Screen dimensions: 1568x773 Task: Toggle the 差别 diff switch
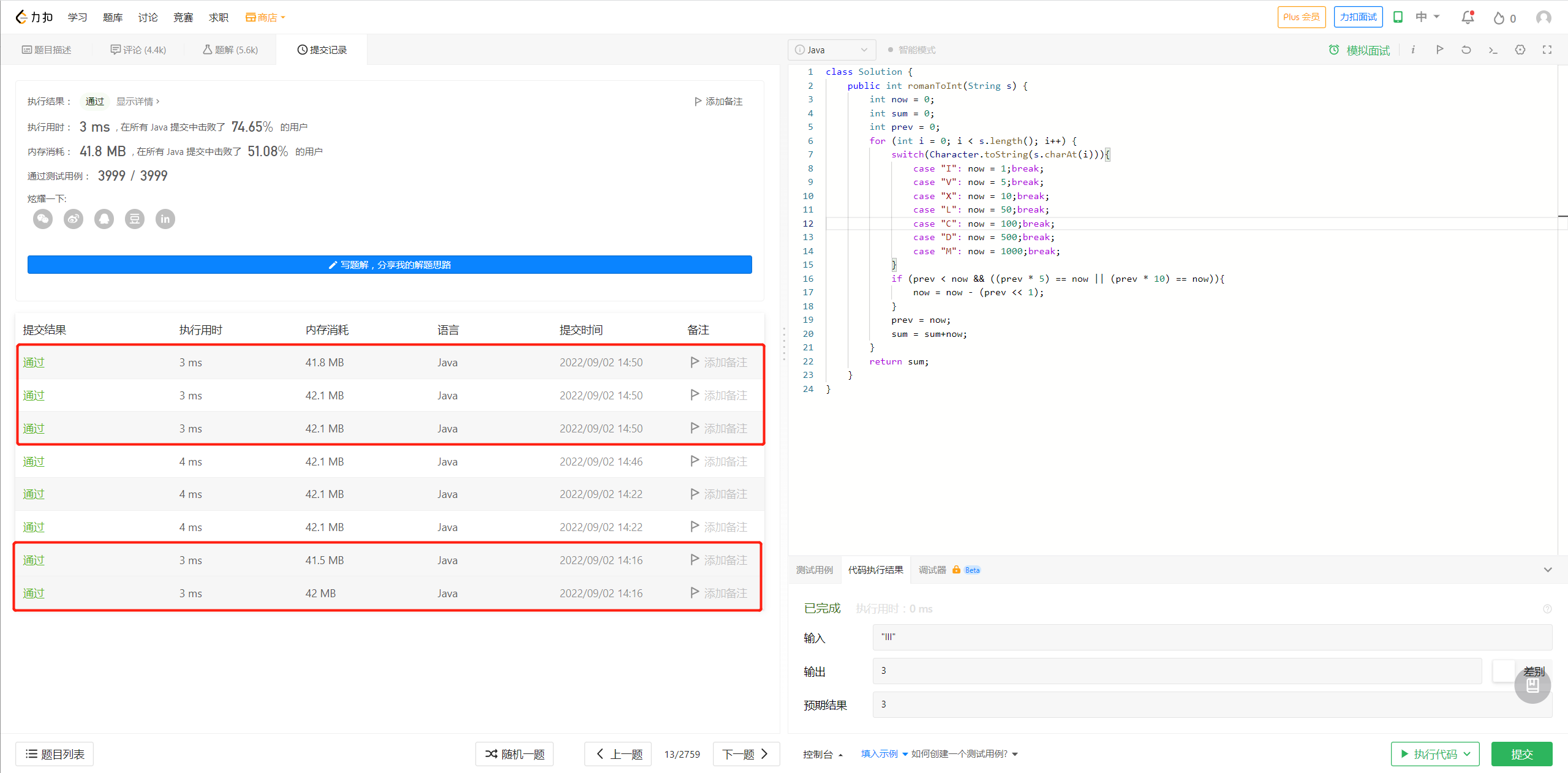[x=1506, y=671]
